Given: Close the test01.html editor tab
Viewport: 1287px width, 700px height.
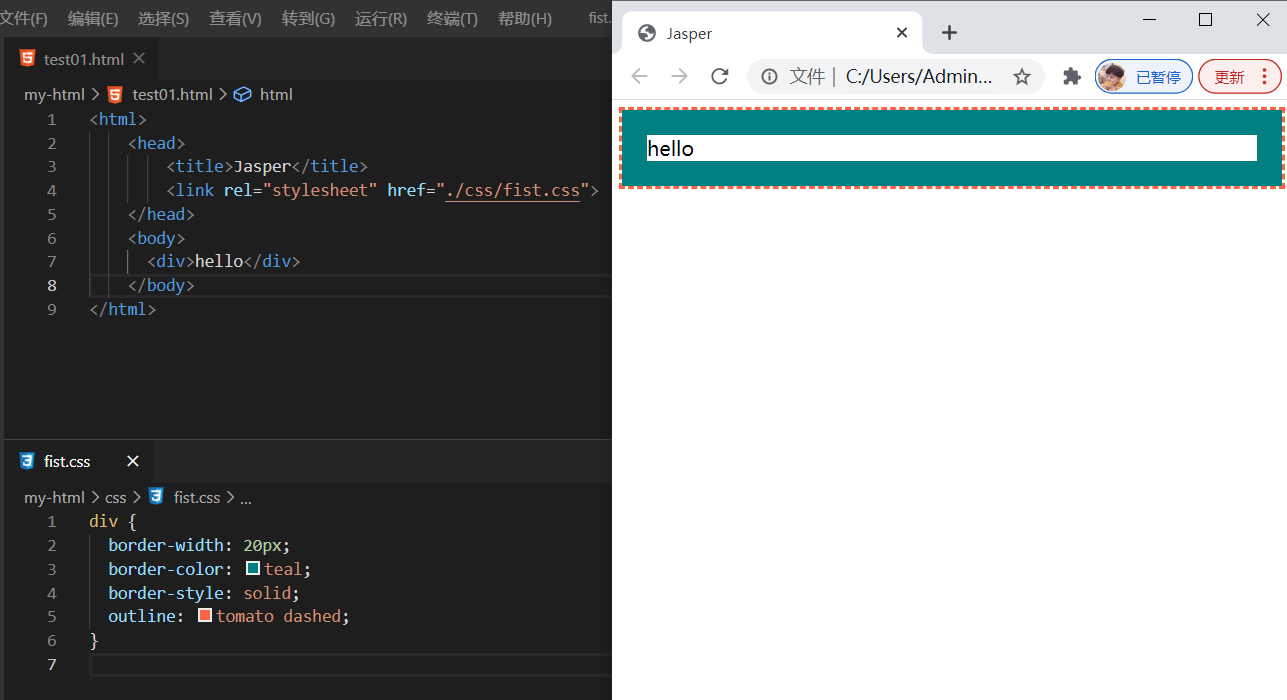Looking at the screenshot, I should tap(139, 59).
